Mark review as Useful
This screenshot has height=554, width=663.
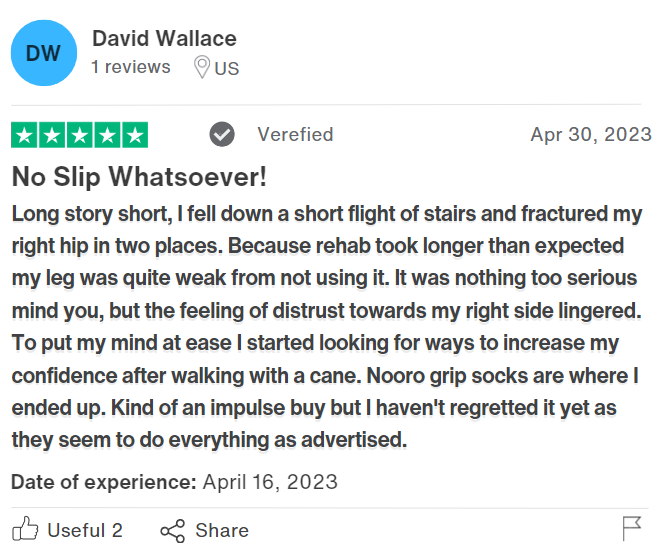pos(84,530)
